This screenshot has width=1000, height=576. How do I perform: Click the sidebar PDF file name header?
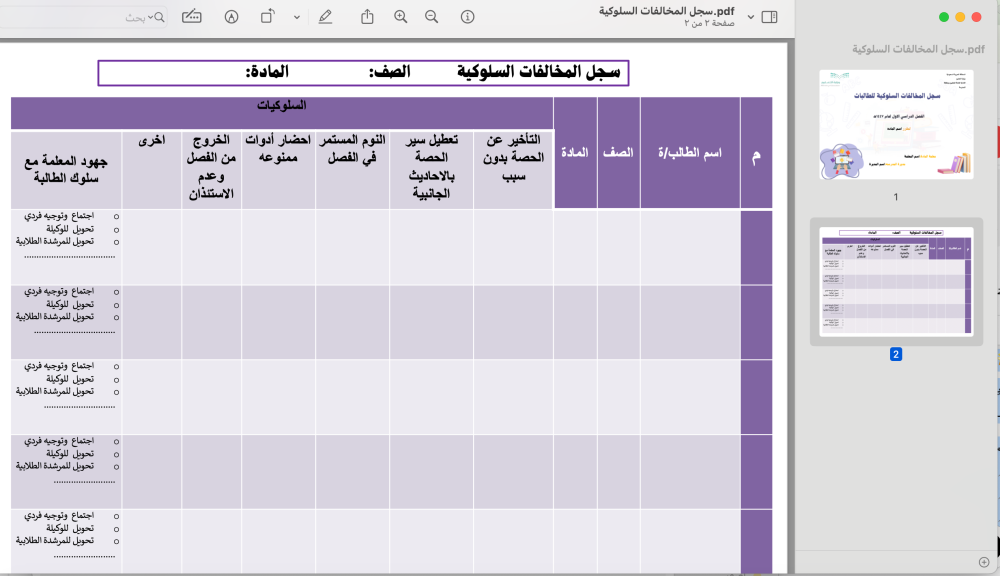pos(918,49)
